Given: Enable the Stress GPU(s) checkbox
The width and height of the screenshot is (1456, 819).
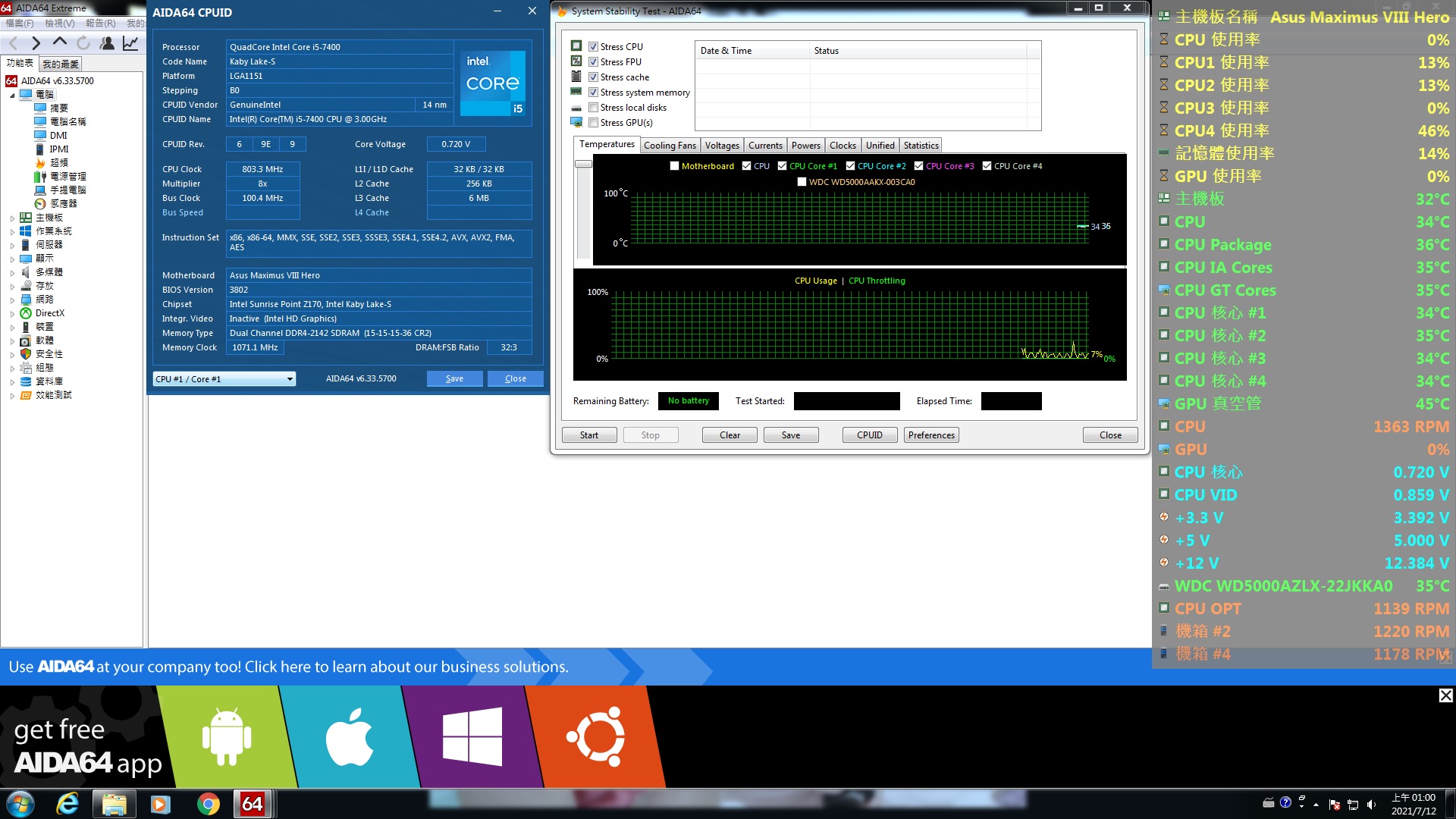Looking at the screenshot, I should pos(594,123).
